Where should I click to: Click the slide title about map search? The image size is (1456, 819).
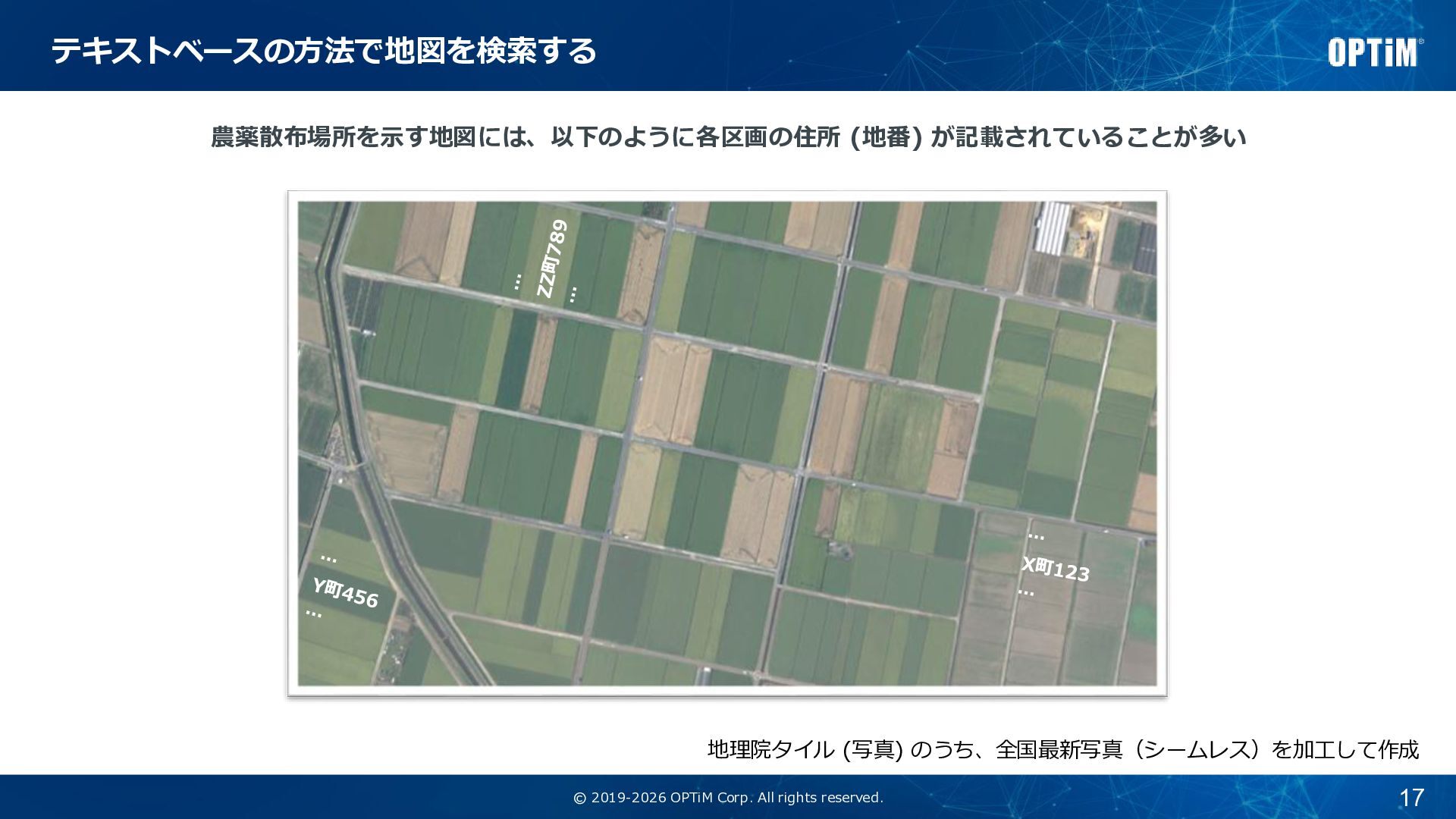click(x=324, y=51)
